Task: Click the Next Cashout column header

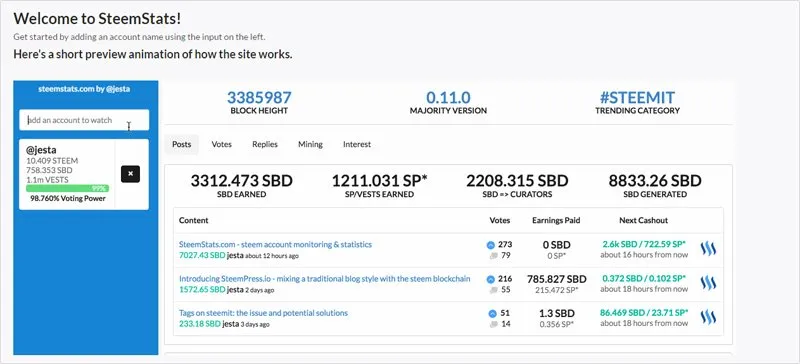Action: tap(643, 221)
